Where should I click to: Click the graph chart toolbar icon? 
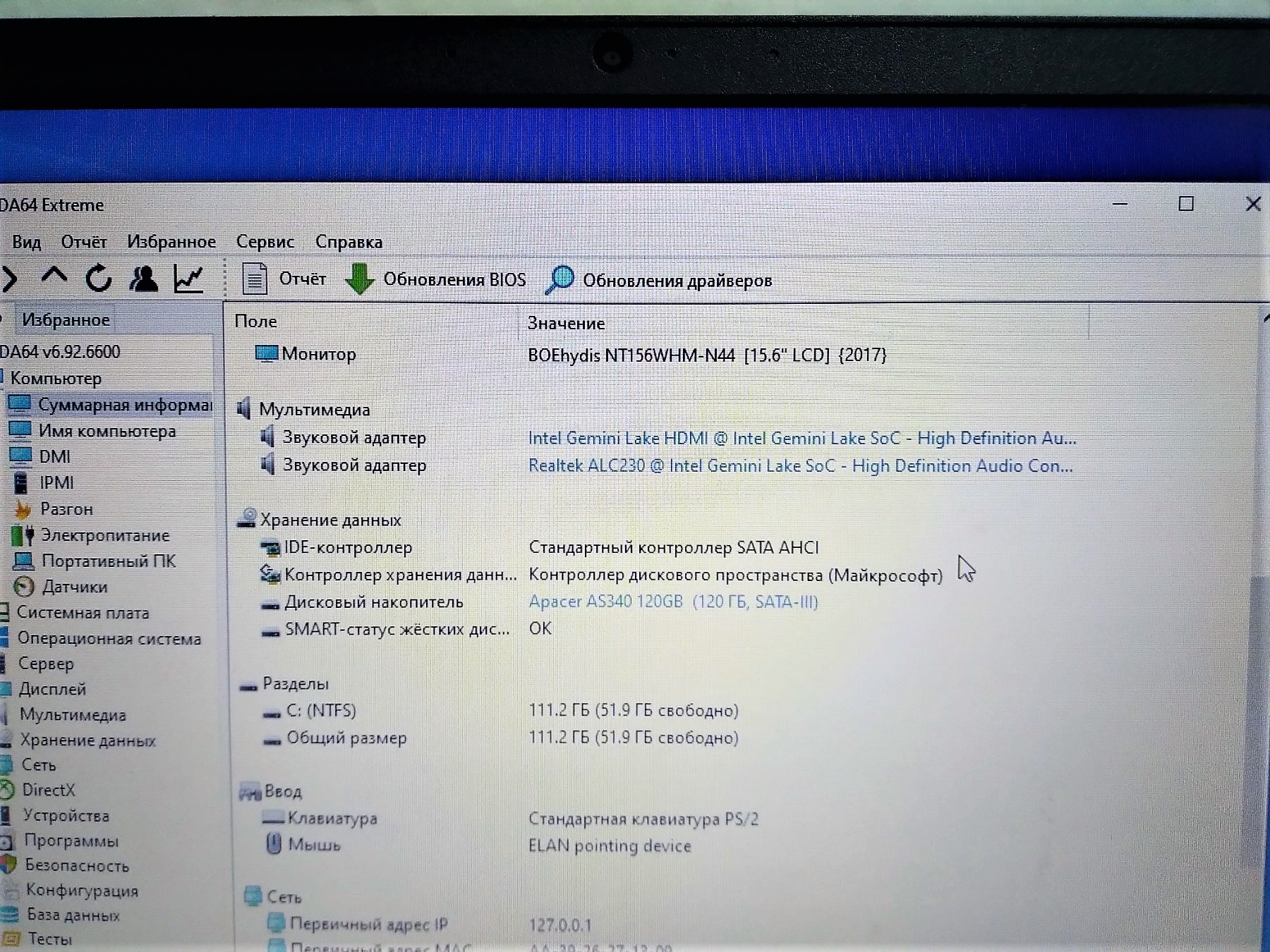[x=189, y=279]
